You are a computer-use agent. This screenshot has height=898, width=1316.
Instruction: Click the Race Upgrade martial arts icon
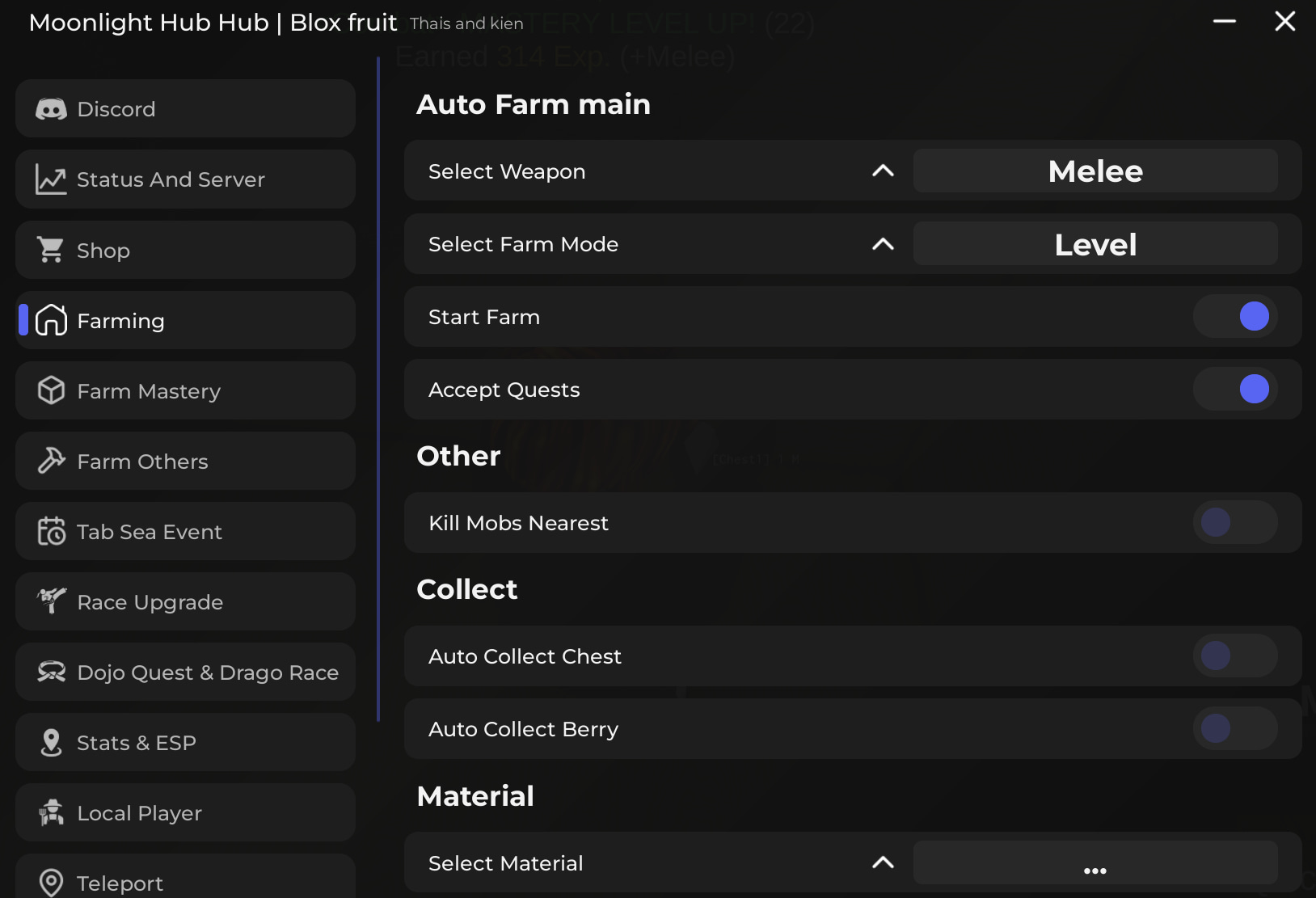click(51, 601)
